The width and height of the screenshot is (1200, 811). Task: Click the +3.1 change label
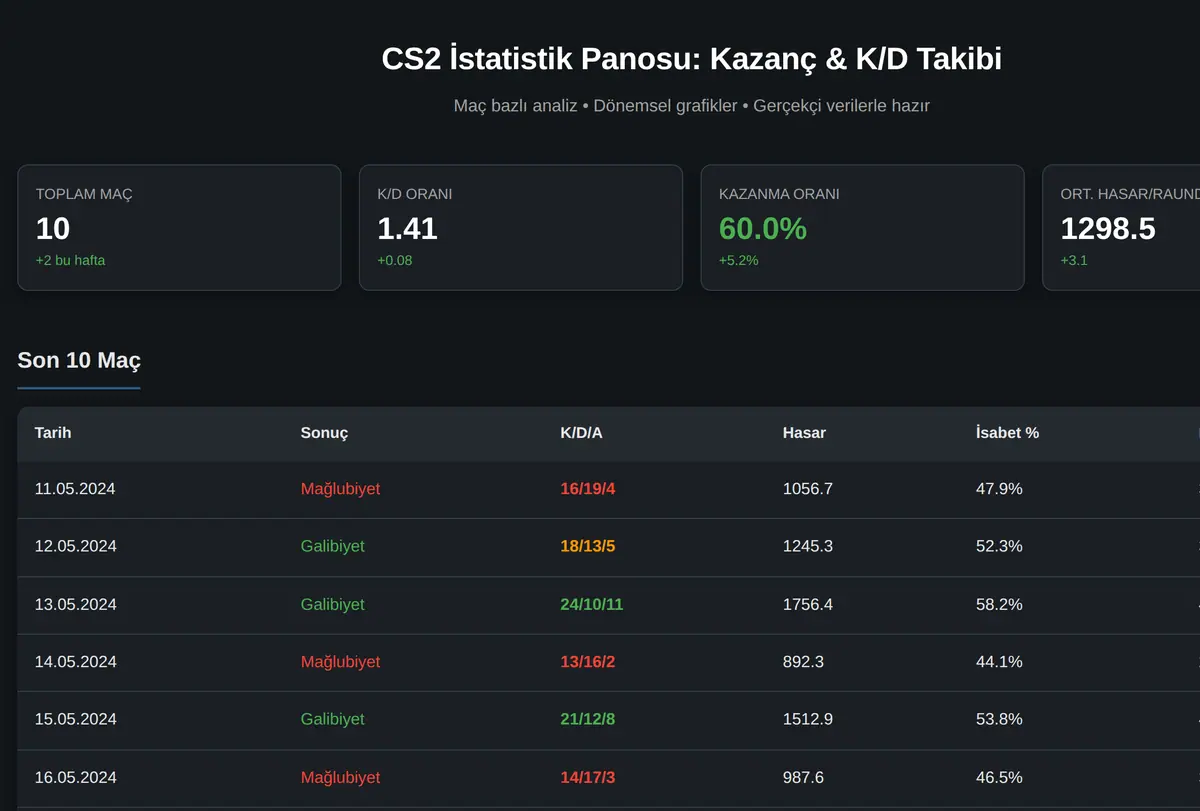tap(1074, 260)
